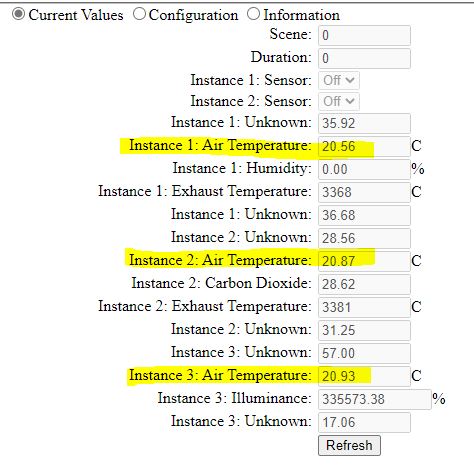Click the Unknown field showing 17.06
Image resolution: width=474 pixels, height=469 pixels.
364,422
